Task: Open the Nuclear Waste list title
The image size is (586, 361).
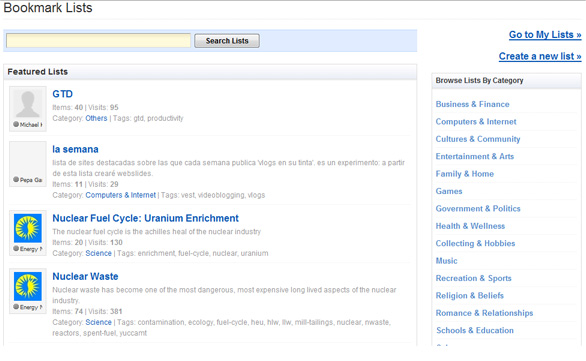Action: click(85, 277)
